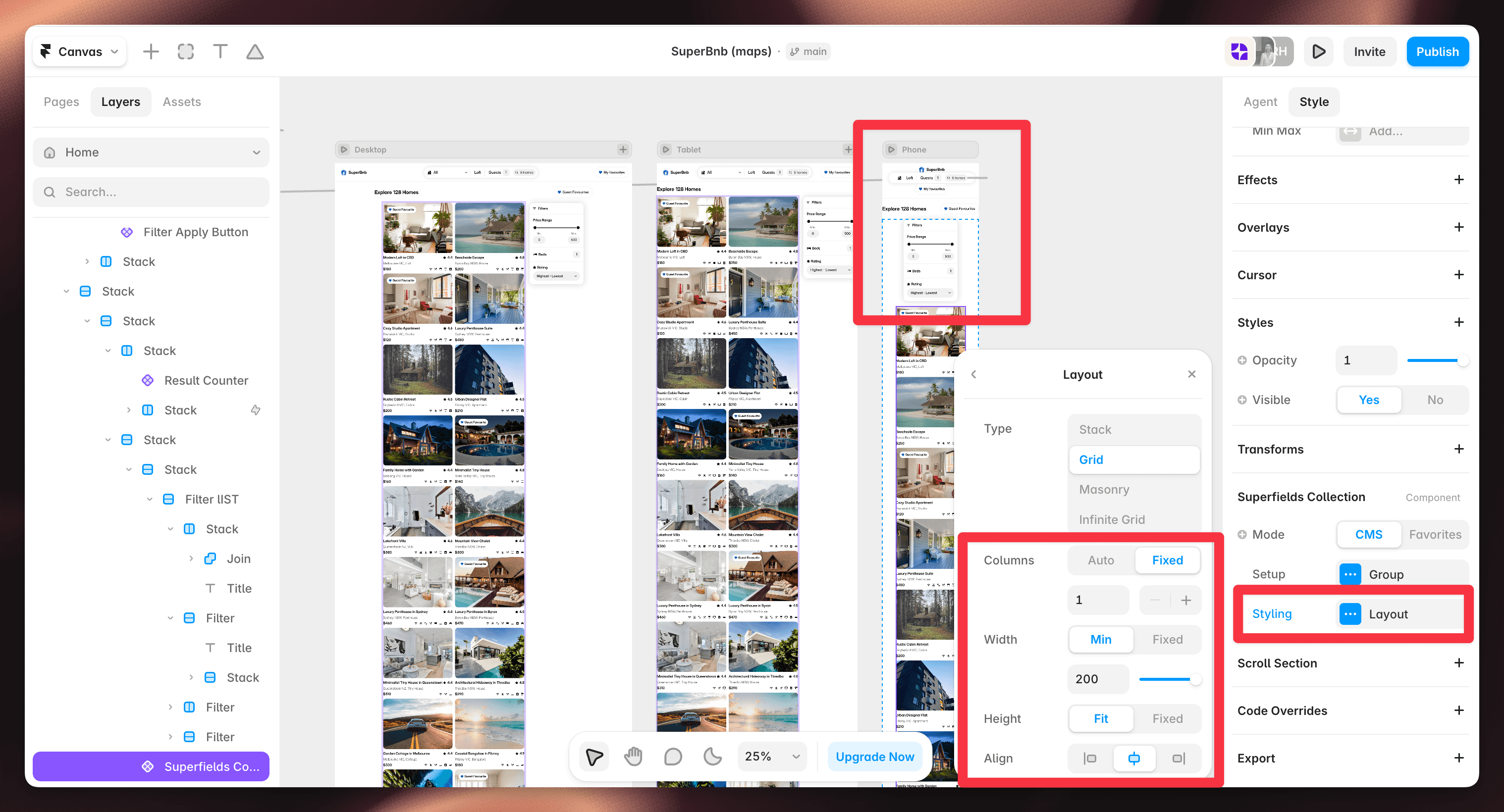
Task: Set Height to Fit
Action: tap(1101, 718)
